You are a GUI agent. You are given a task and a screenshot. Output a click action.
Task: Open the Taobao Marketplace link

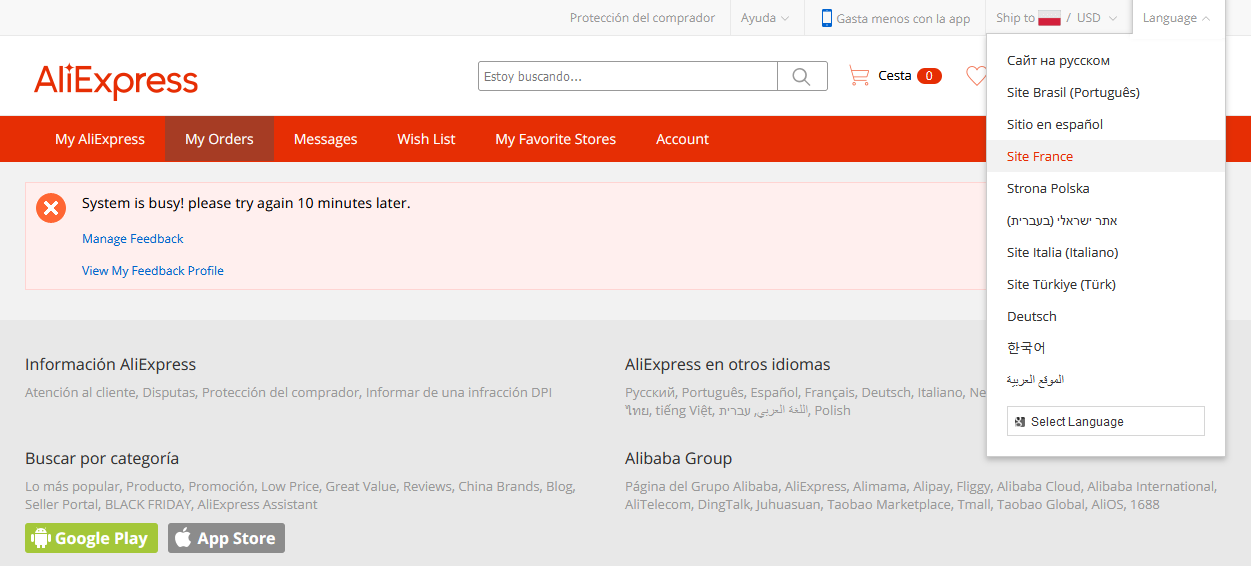point(888,504)
